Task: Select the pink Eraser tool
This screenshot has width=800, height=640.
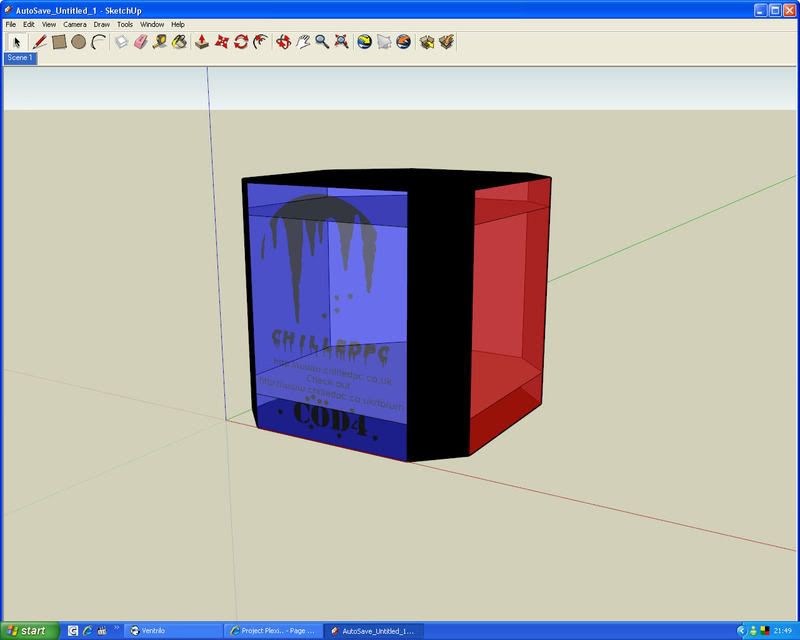Action: (x=141, y=42)
